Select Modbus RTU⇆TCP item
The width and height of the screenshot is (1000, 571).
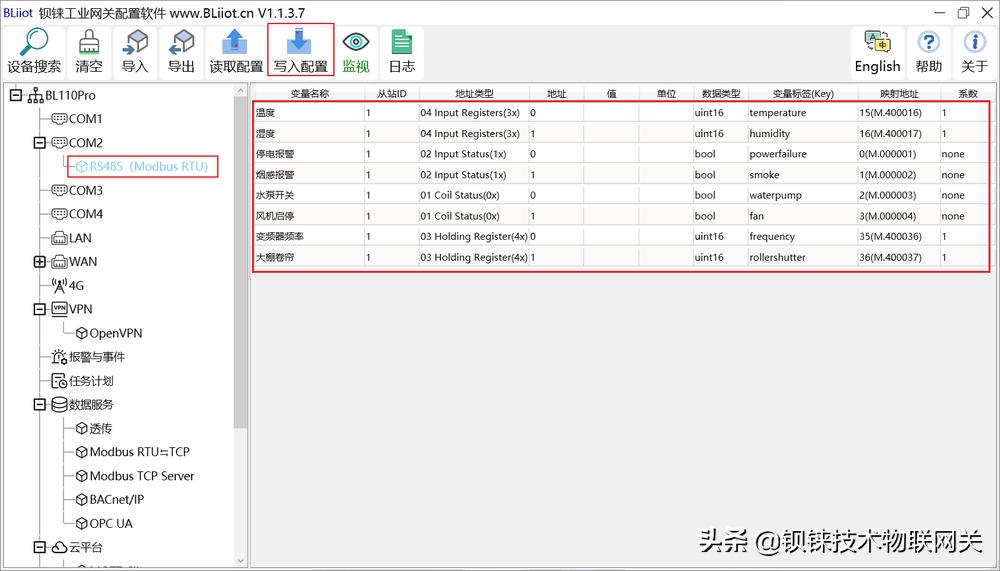(140, 452)
